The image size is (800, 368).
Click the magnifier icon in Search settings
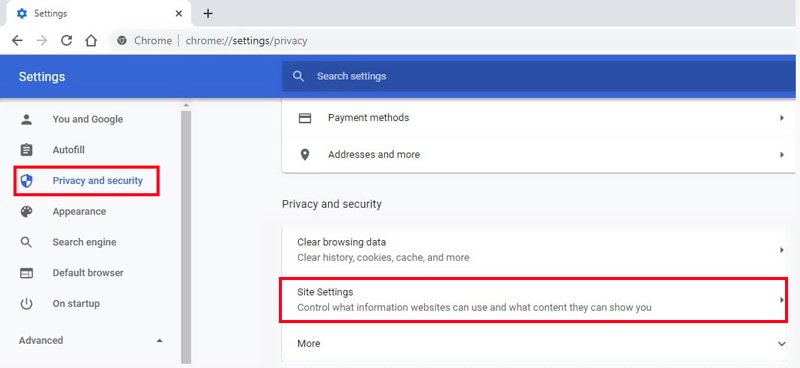coord(298,76)
